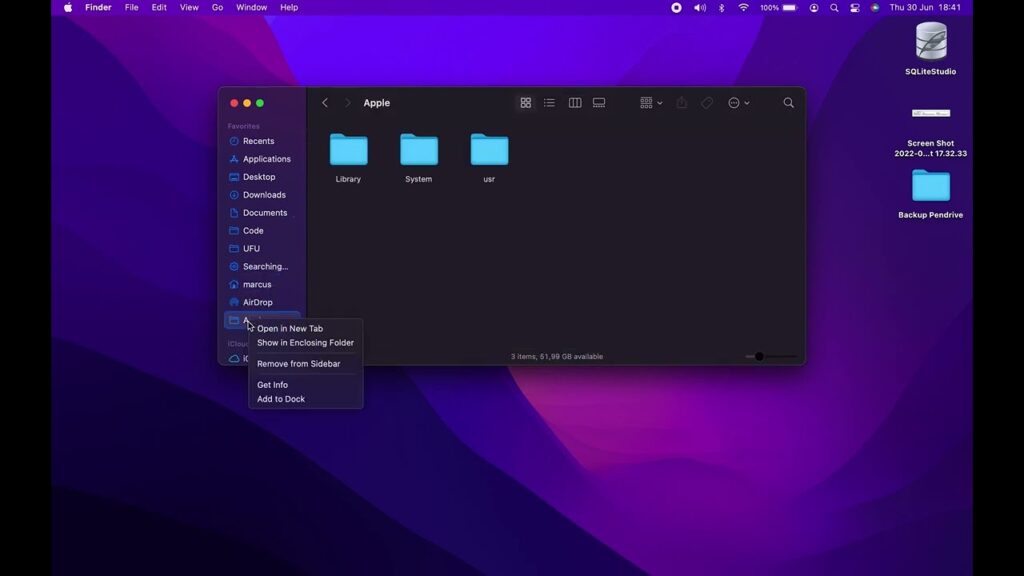Image resolution: width=1024 pixels, height=576 pixels.
Task: Select the Screen Shot desktop file
Action: 931,131
